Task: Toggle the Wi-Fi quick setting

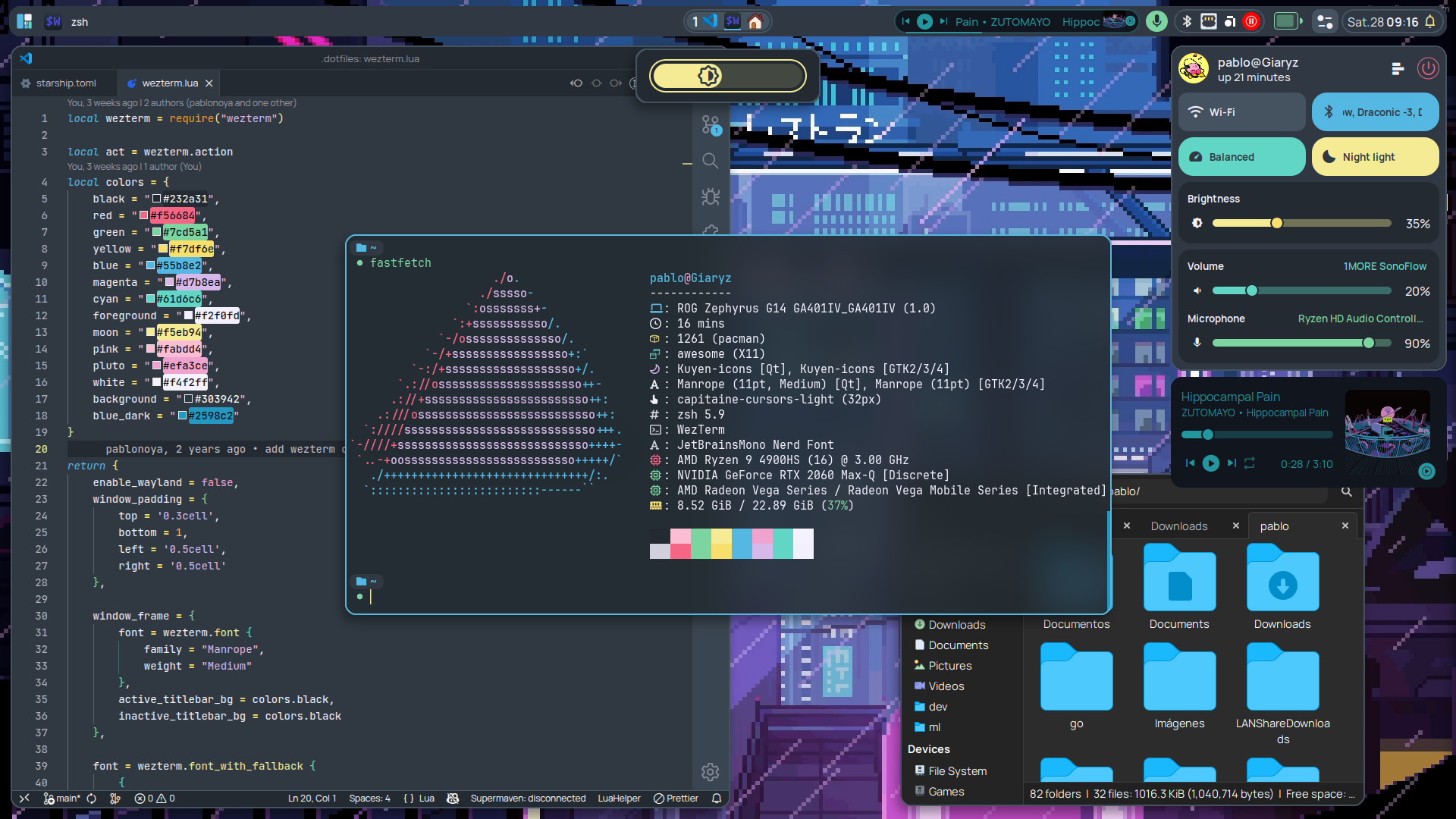Action: click(x=1241, y=112)
